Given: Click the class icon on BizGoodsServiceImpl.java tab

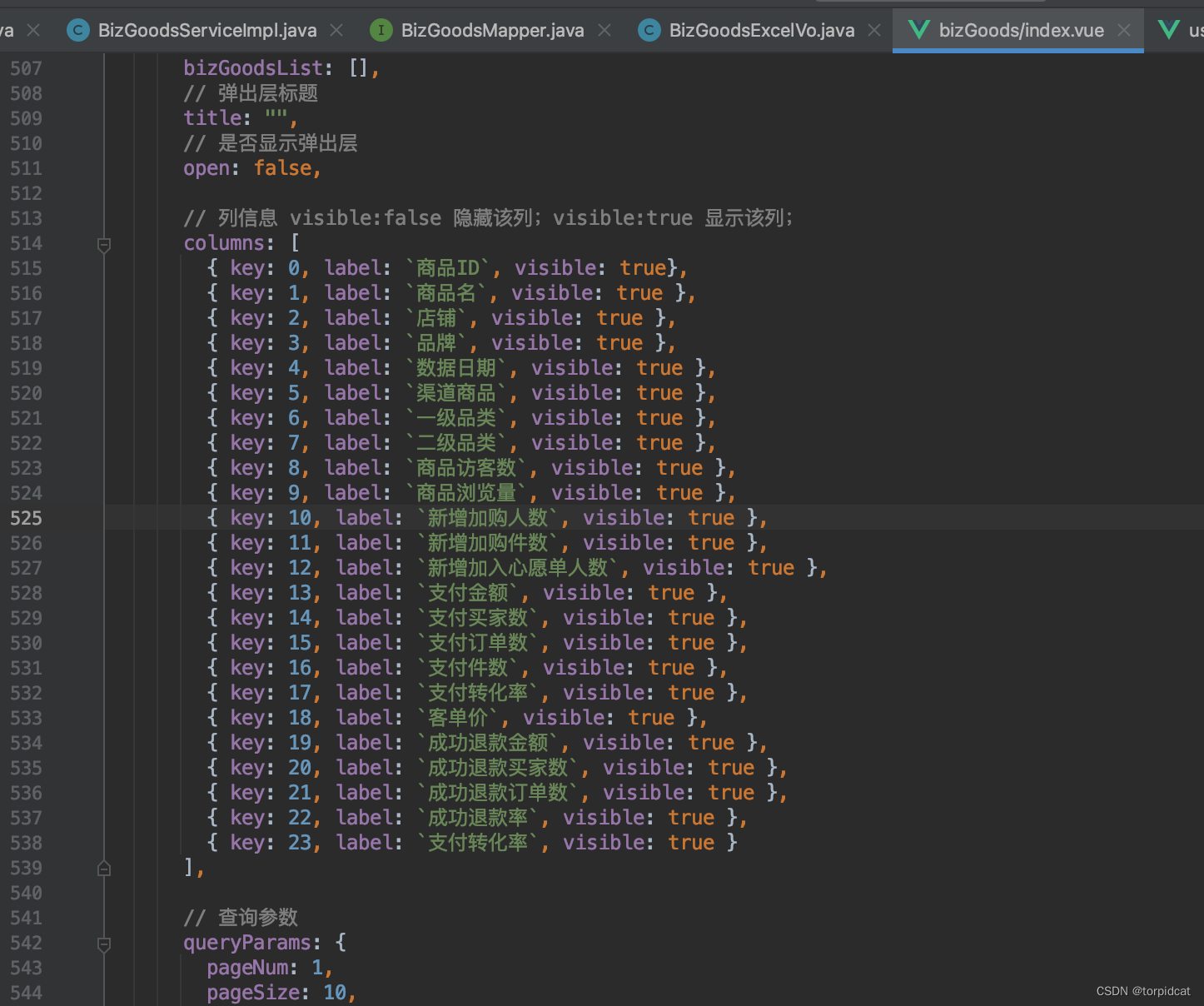Looking at the screenshot, I should tap(77, 30).
